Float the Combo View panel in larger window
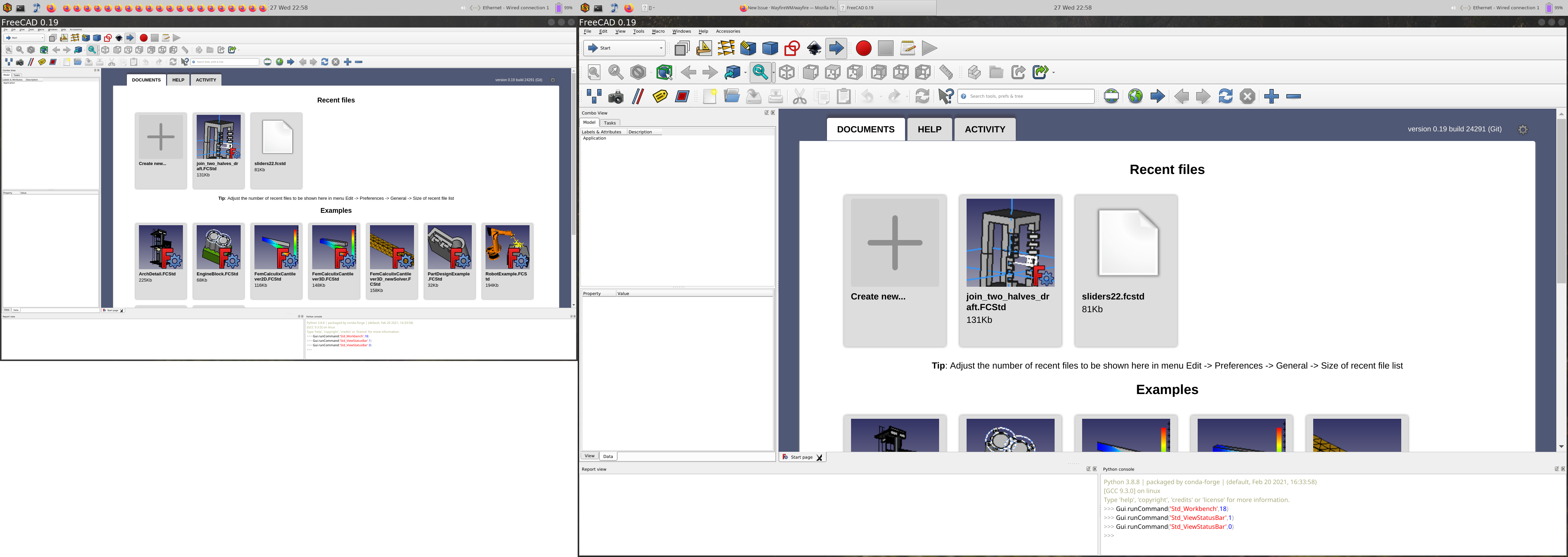1568x557 pixels. point(766,113)
